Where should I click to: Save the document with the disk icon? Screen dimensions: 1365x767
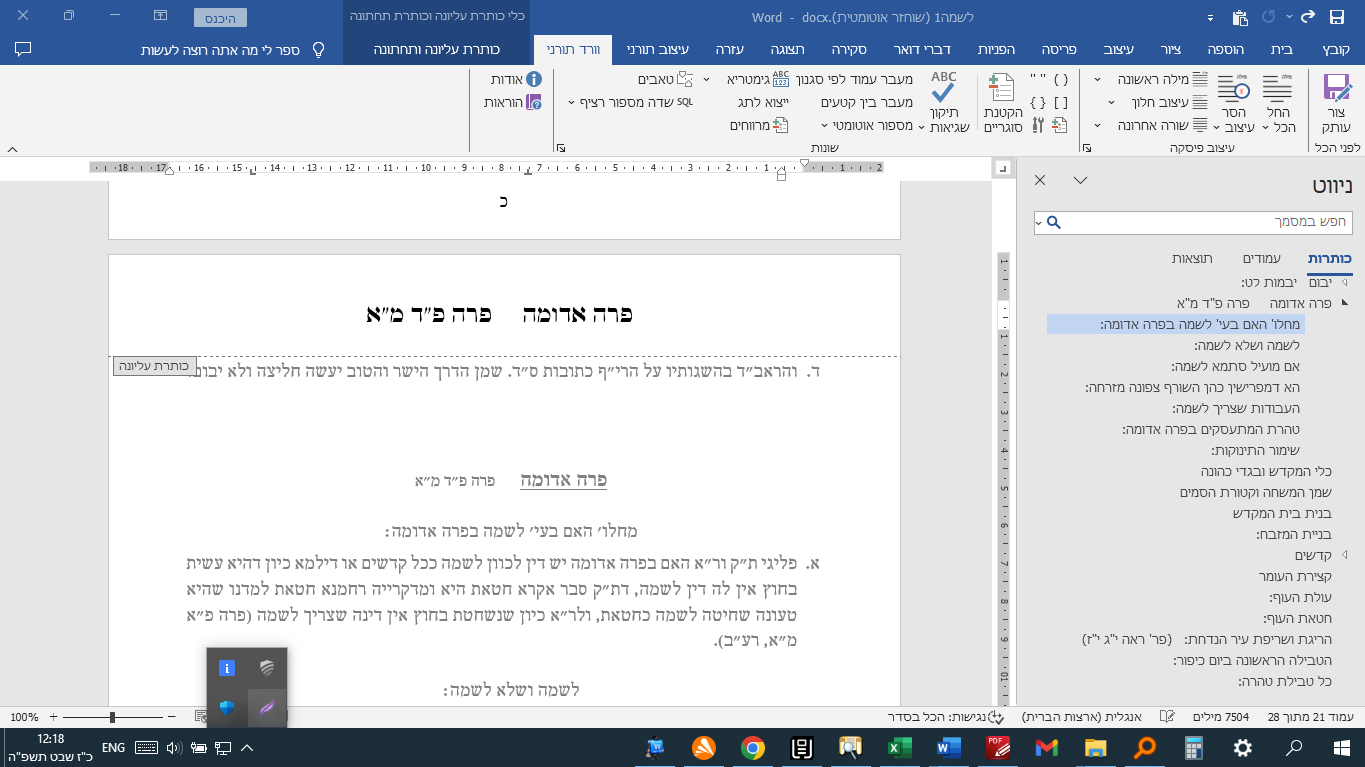tap(1336, 17)
